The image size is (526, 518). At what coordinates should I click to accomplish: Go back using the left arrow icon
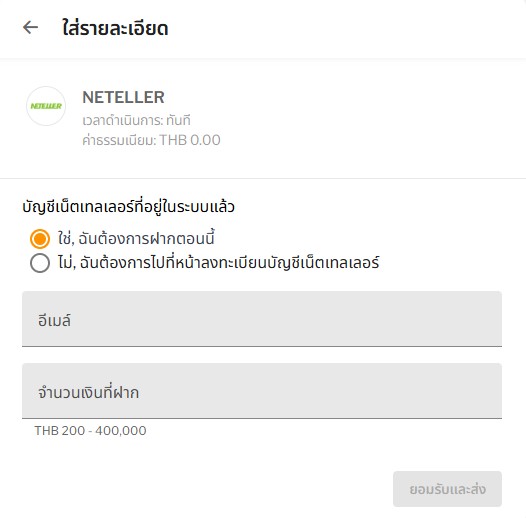pyautogui.click(x=30, y=28)
